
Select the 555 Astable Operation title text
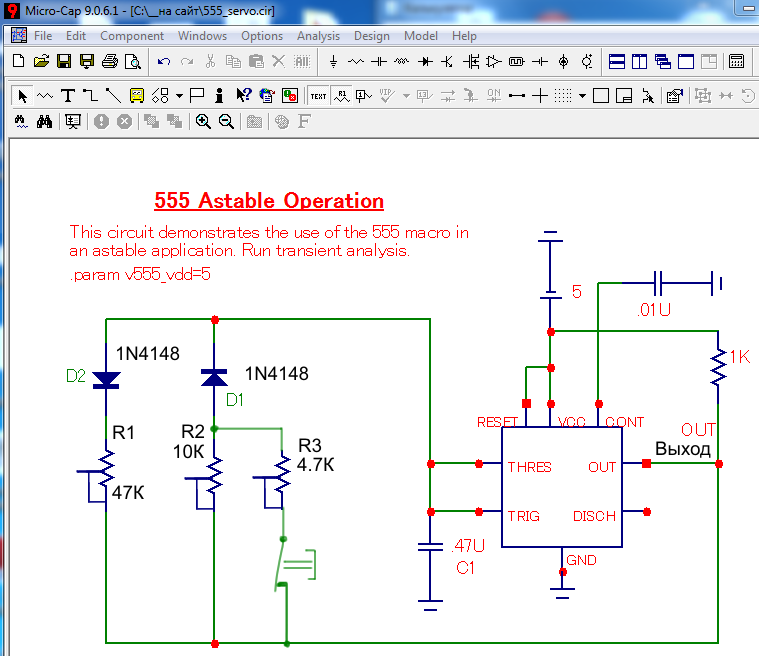[x=269, y=201]
